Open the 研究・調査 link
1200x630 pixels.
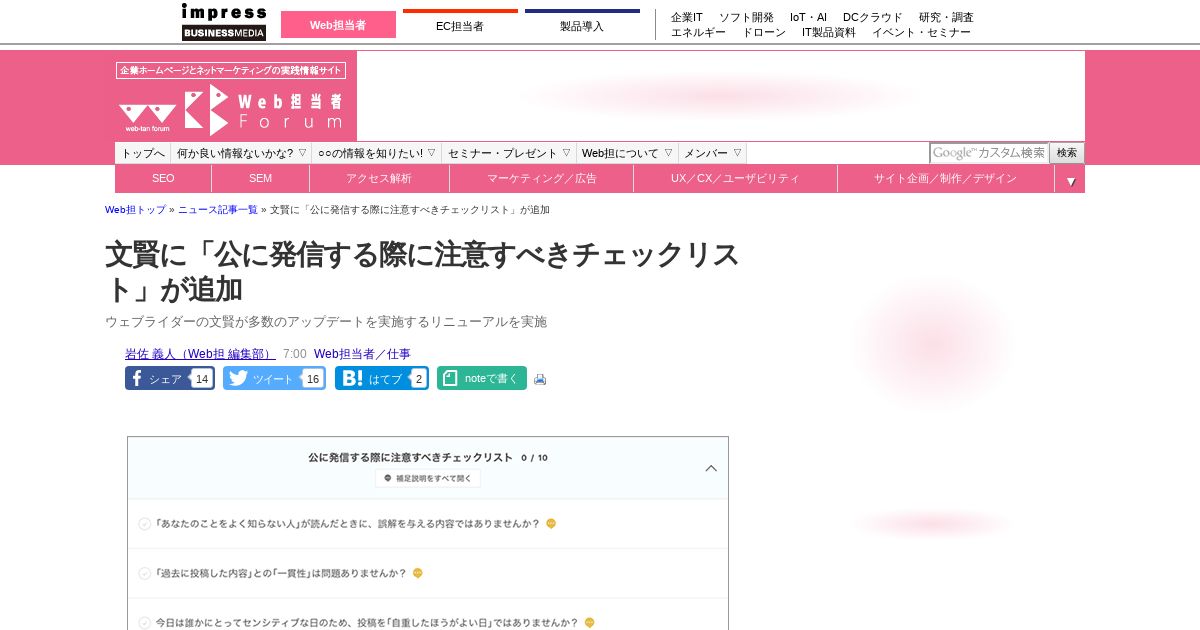946,17
